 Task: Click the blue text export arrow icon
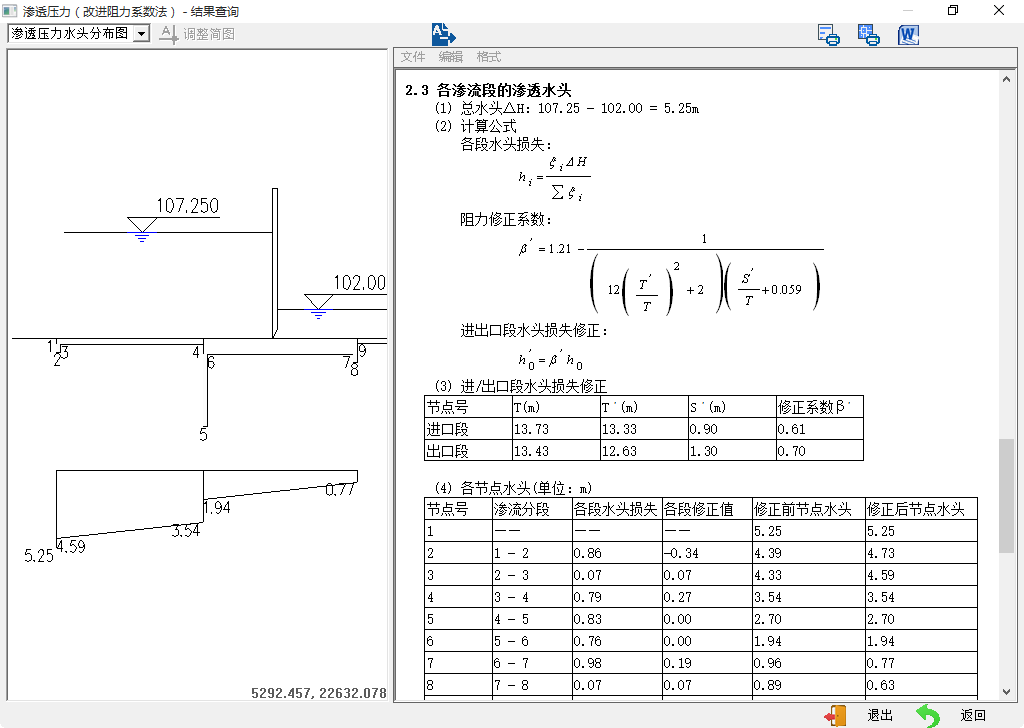coord(443,34)
